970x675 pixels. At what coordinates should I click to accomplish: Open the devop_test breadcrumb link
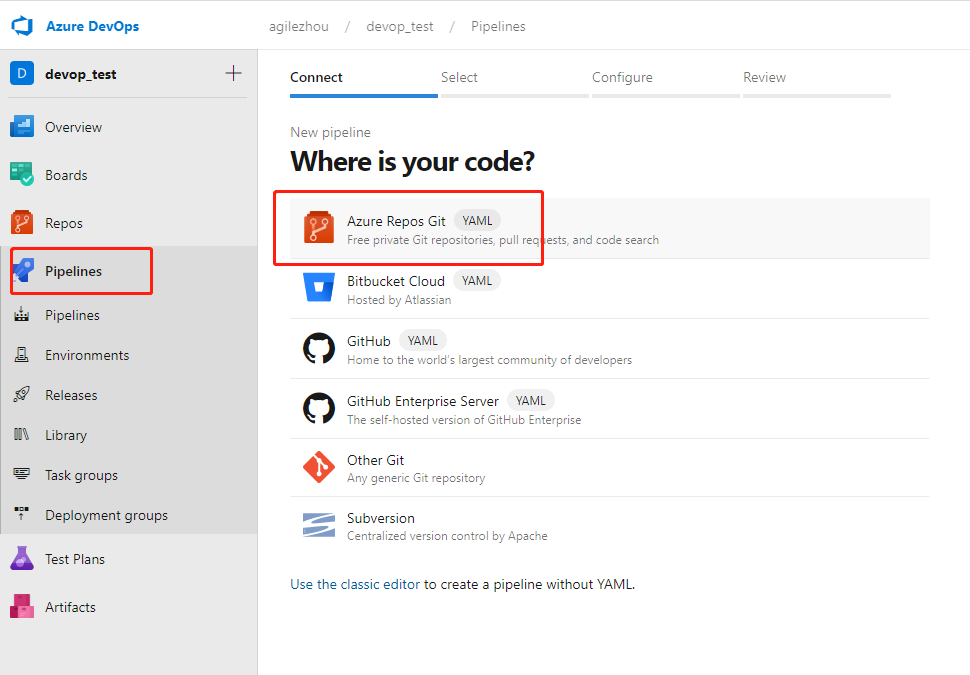point(400,27)
